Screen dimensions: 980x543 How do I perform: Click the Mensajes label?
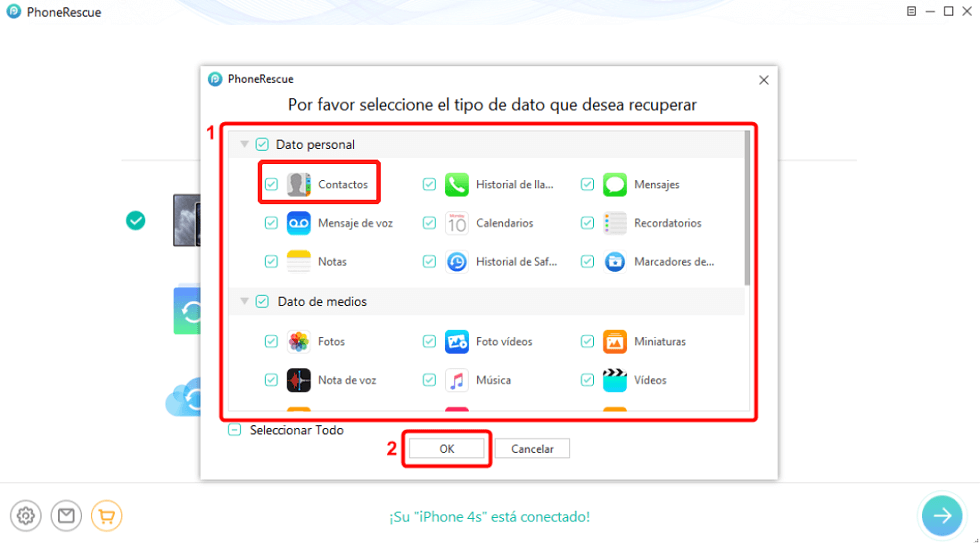click(656, 184)
